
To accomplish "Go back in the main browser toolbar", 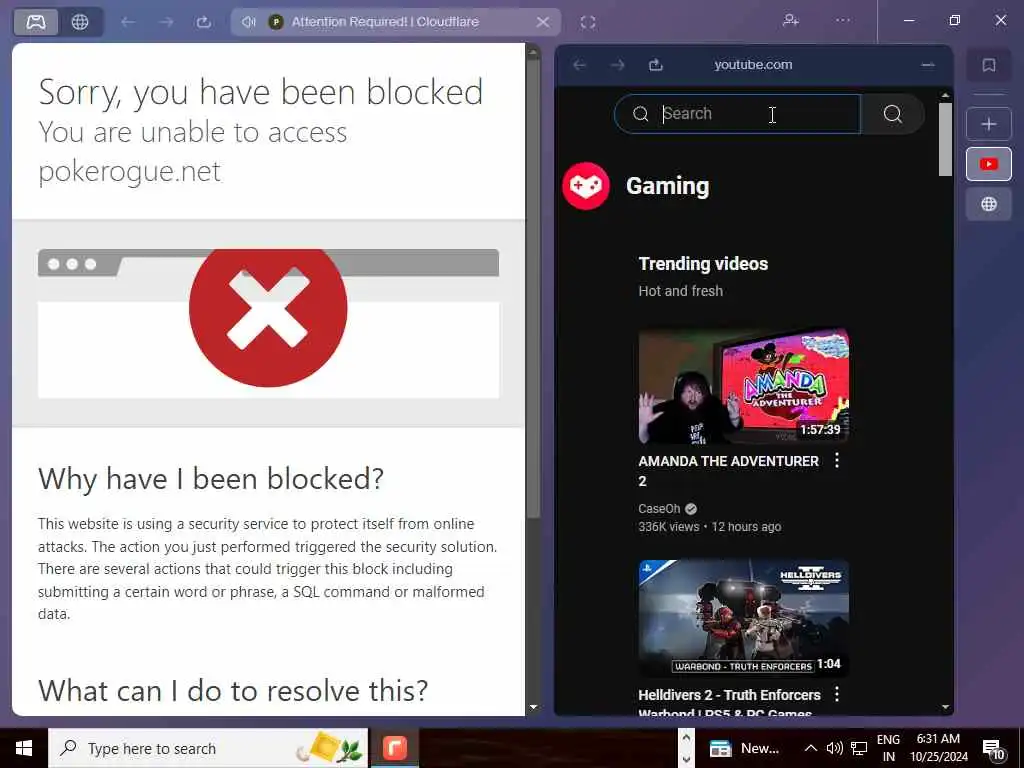I will pos(128,22).
